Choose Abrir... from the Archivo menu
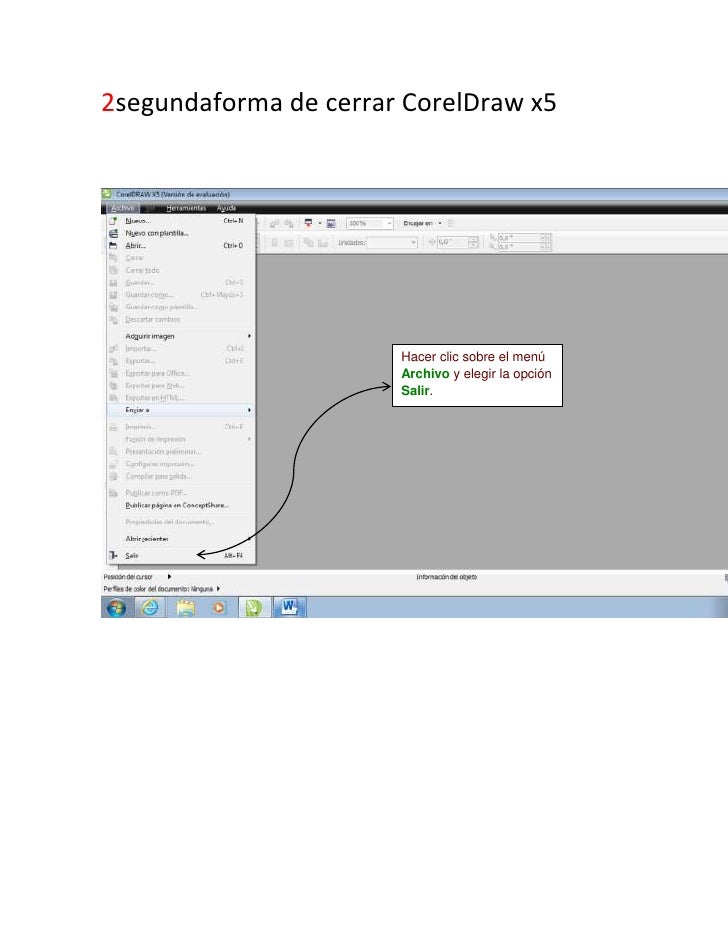 pos(181,245)
